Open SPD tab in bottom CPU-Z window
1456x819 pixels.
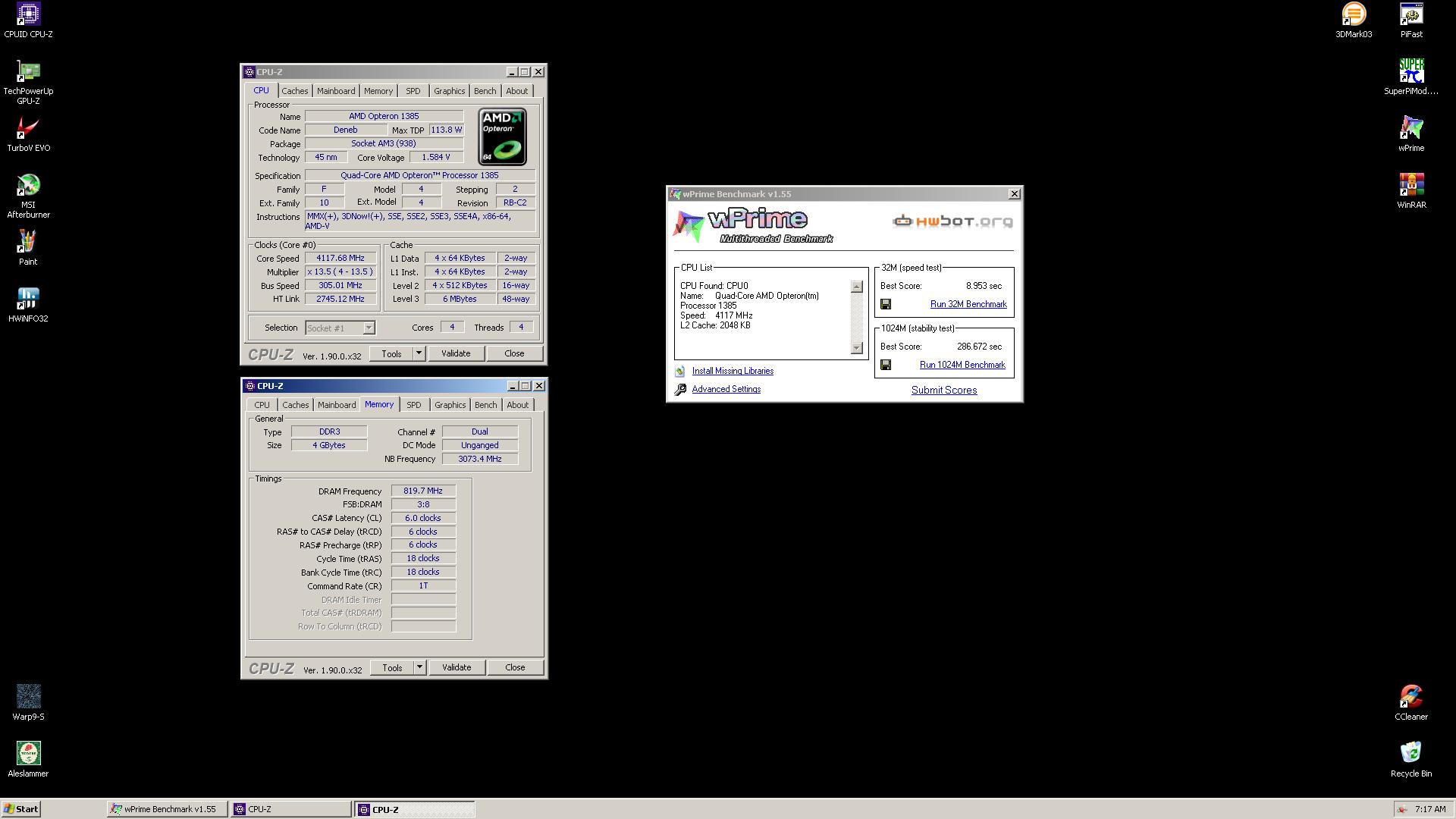pos(414,405)
